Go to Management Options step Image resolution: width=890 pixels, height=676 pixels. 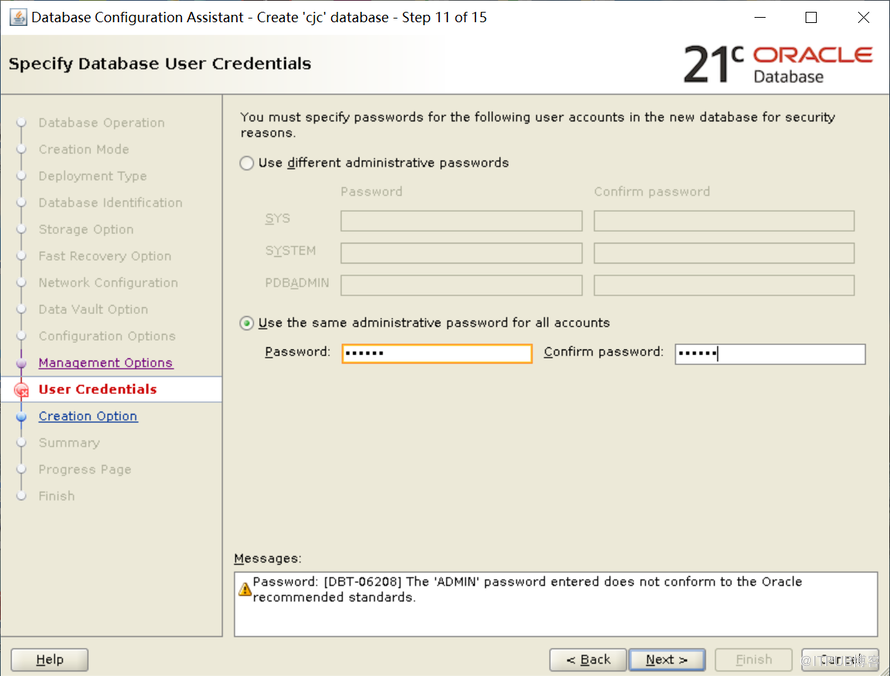106,363
